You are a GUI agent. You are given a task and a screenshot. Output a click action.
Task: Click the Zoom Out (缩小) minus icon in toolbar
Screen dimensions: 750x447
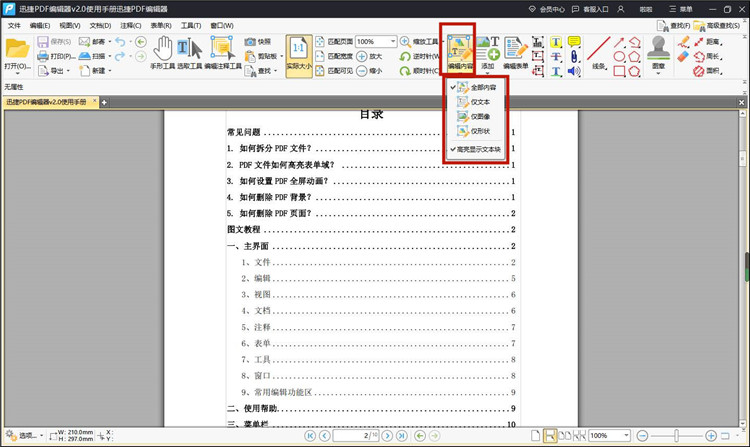(x=362, y=71)
